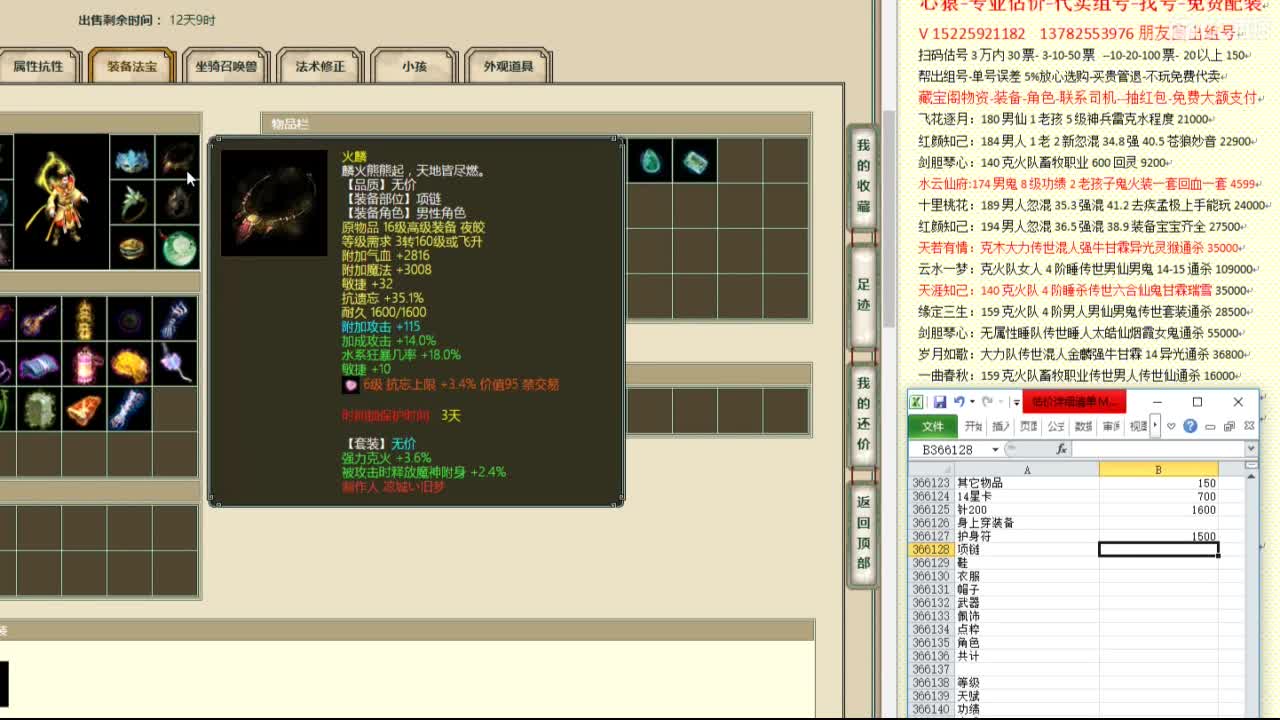Click the Excel formula bar input
1280x720 pixels.
pos(1158,450)
